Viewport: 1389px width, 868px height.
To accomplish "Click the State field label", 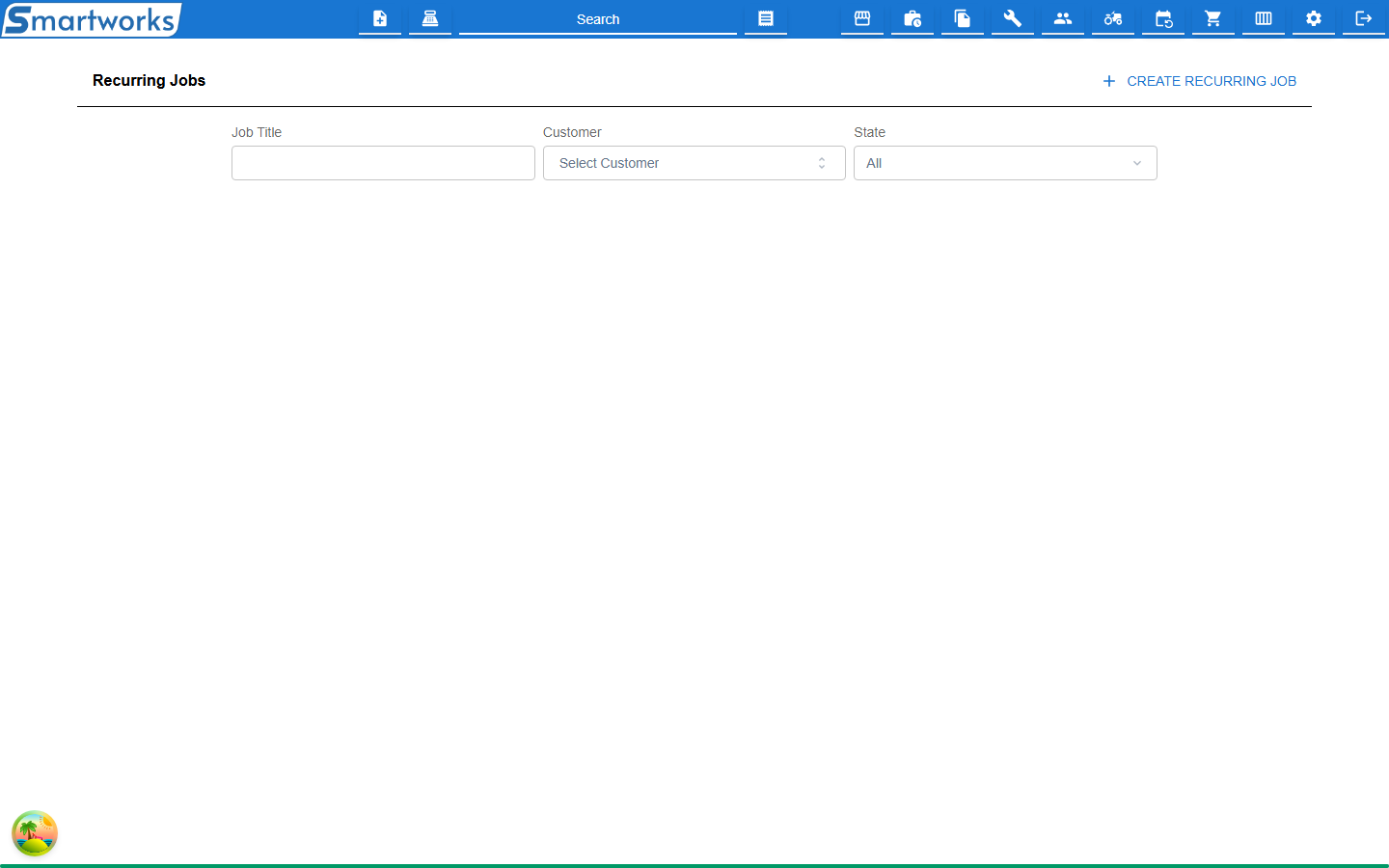I will (x=869, y=132).
